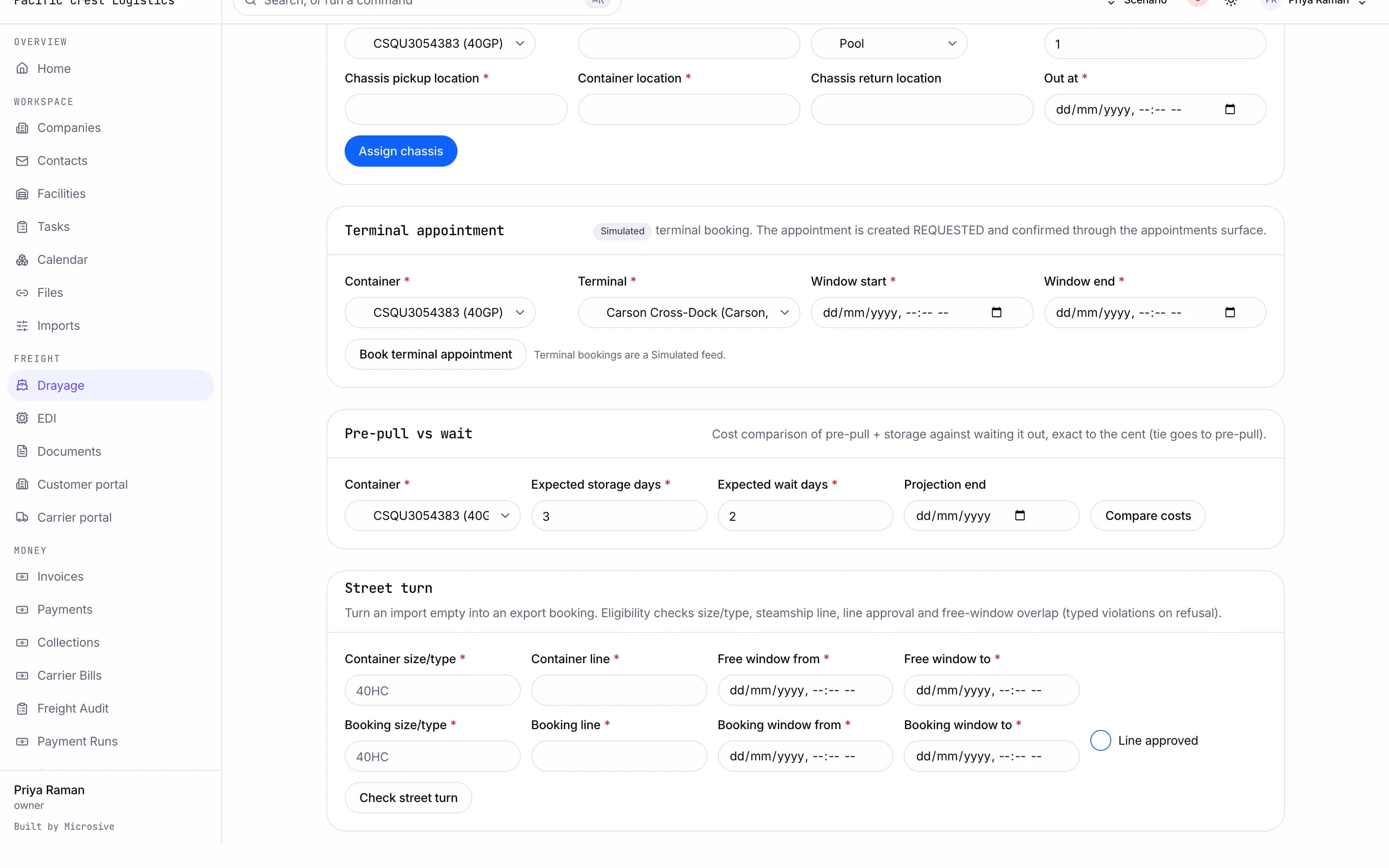The height and width of the screenshot is (868, 1389).
Task: Focus the Container line input field
Action: click(619, 690)
